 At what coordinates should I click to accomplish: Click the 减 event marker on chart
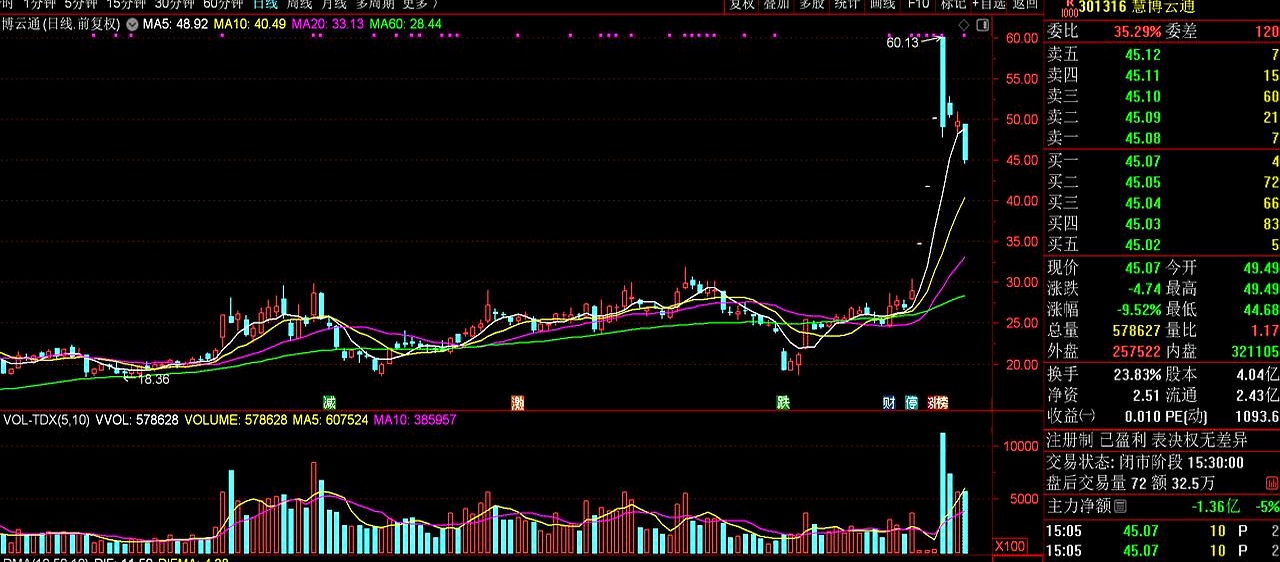[x=329, y=402]
